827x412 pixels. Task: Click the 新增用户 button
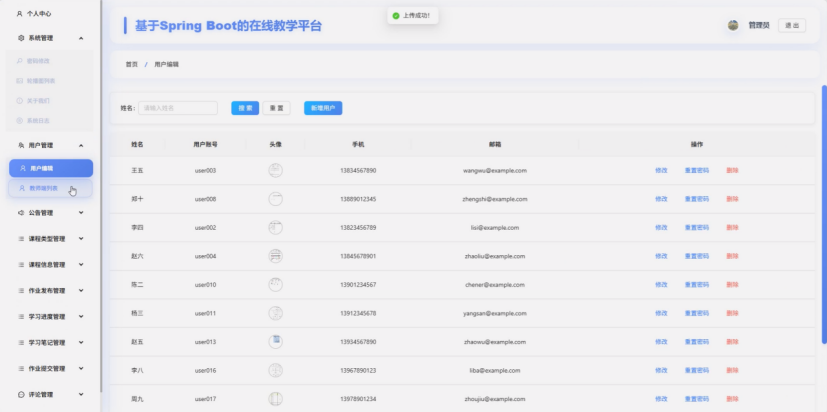point(323,108)
